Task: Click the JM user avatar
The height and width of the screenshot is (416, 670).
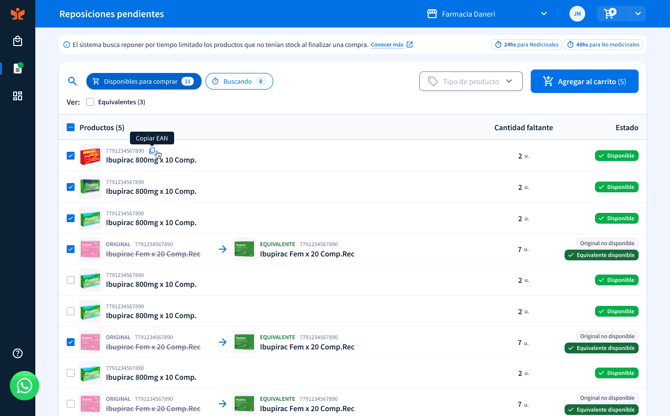Action: pyautogui.click(x=577, y=14)
